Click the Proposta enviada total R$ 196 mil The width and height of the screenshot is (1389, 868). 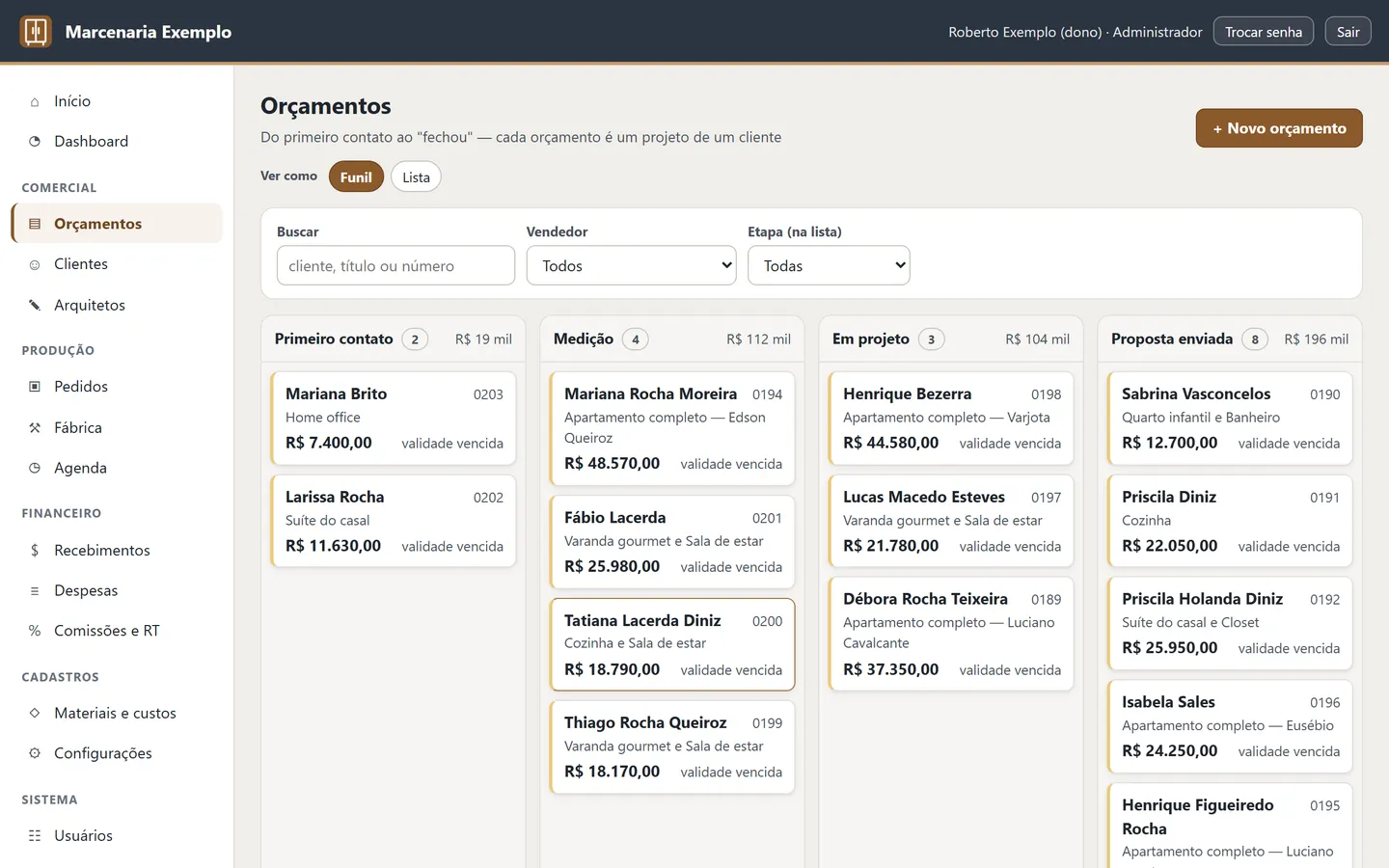(1317, 339)
